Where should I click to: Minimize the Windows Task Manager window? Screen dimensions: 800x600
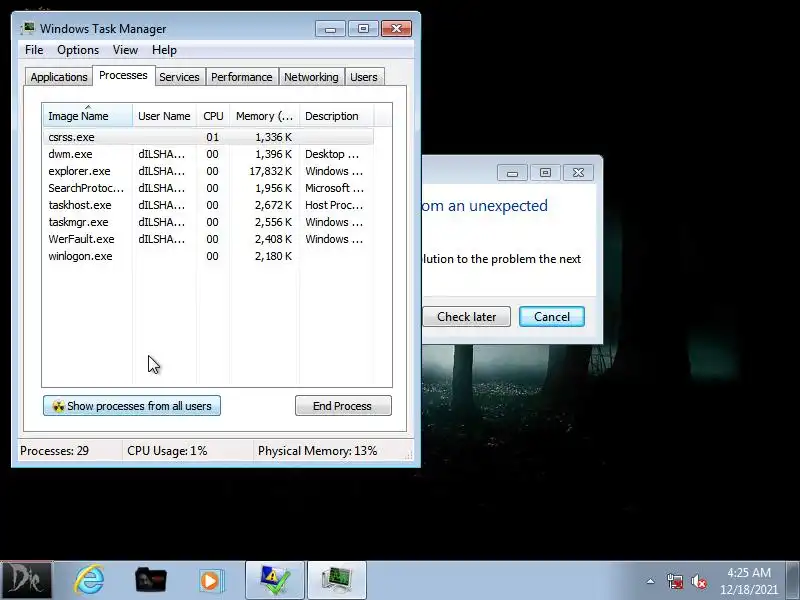click(330, 29)
